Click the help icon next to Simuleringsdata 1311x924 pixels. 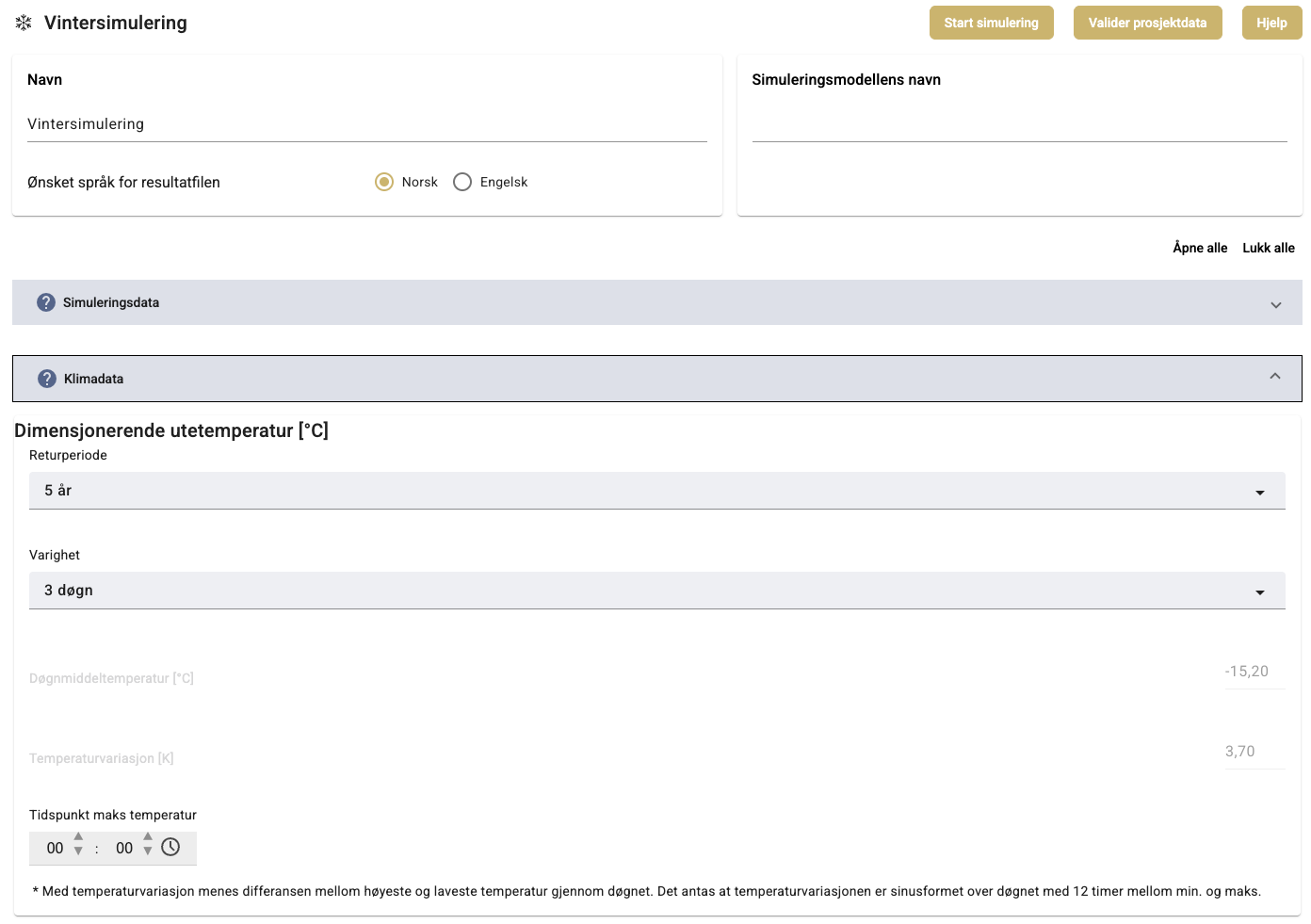coord(46,302)
